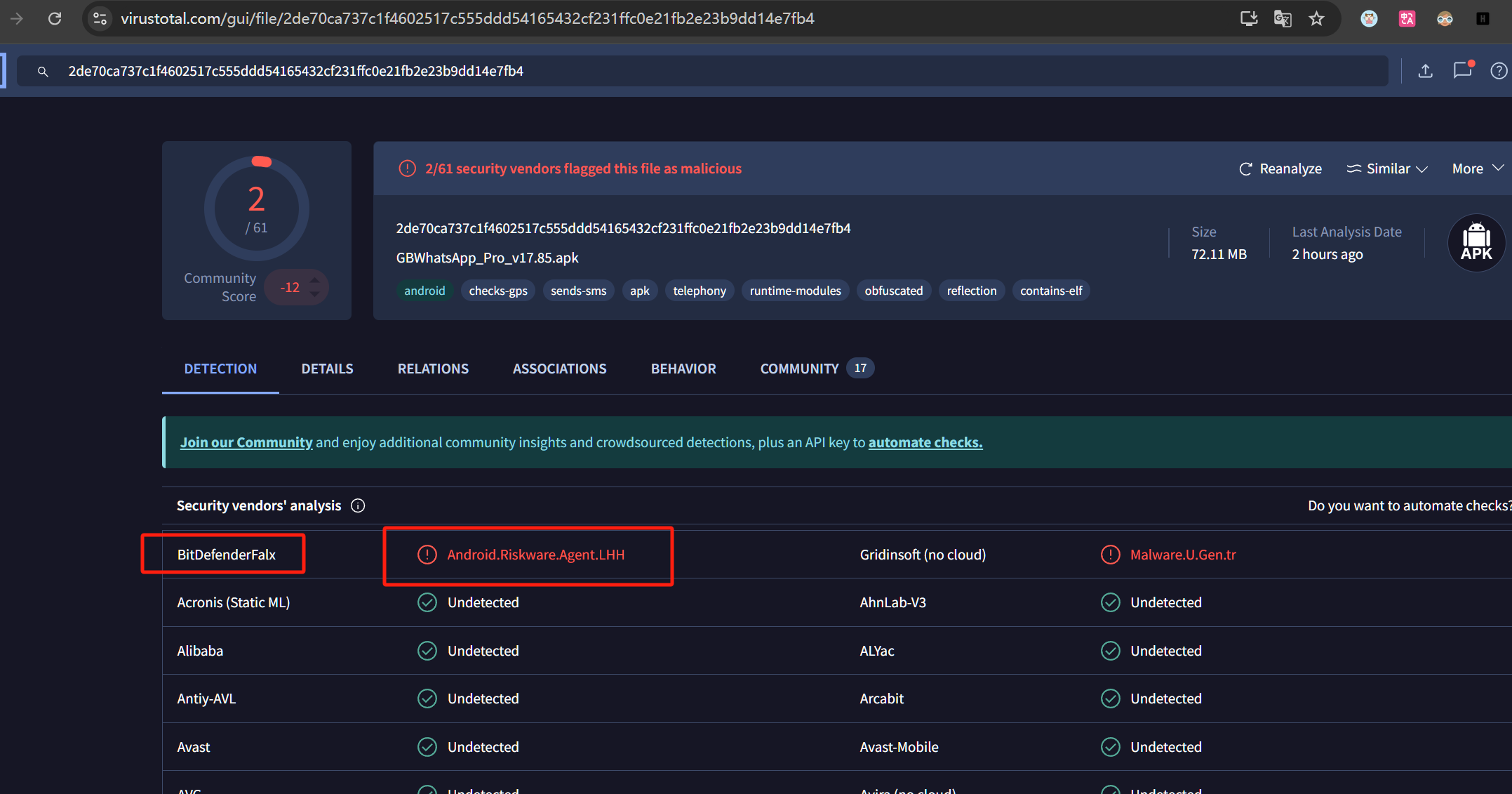
Task: Click the Malware.U.Gen.tr detection
Action: 1183,555
